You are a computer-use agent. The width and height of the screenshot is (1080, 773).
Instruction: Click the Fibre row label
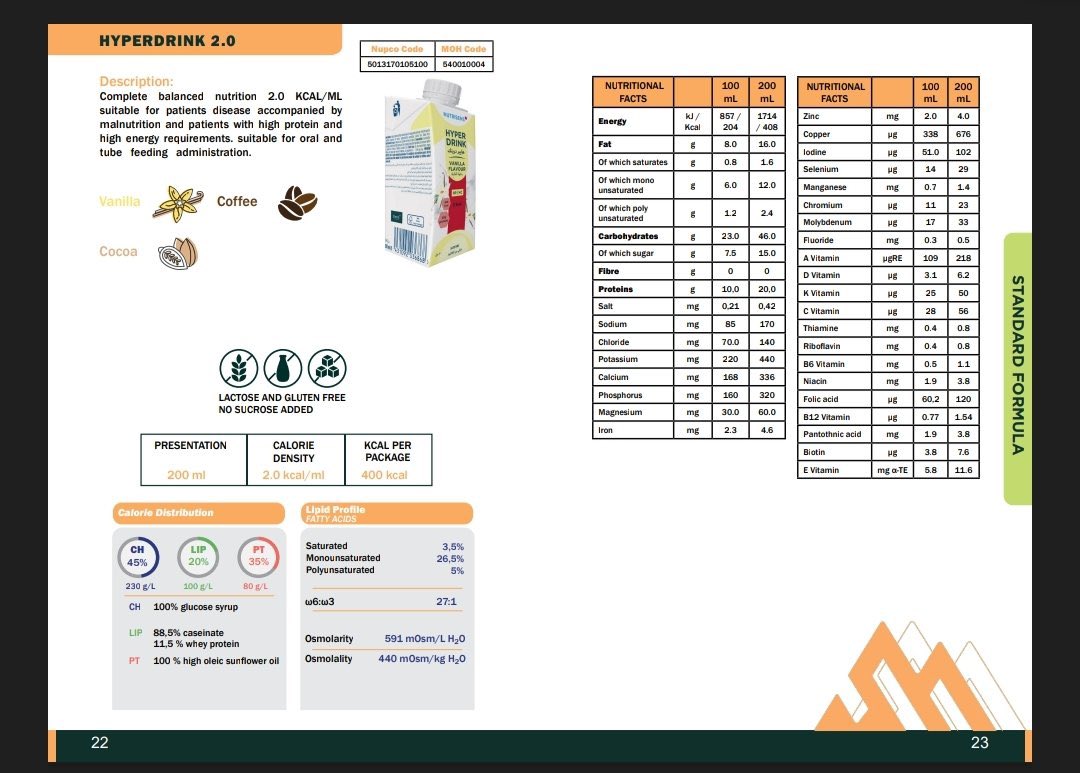pos(608,271)
